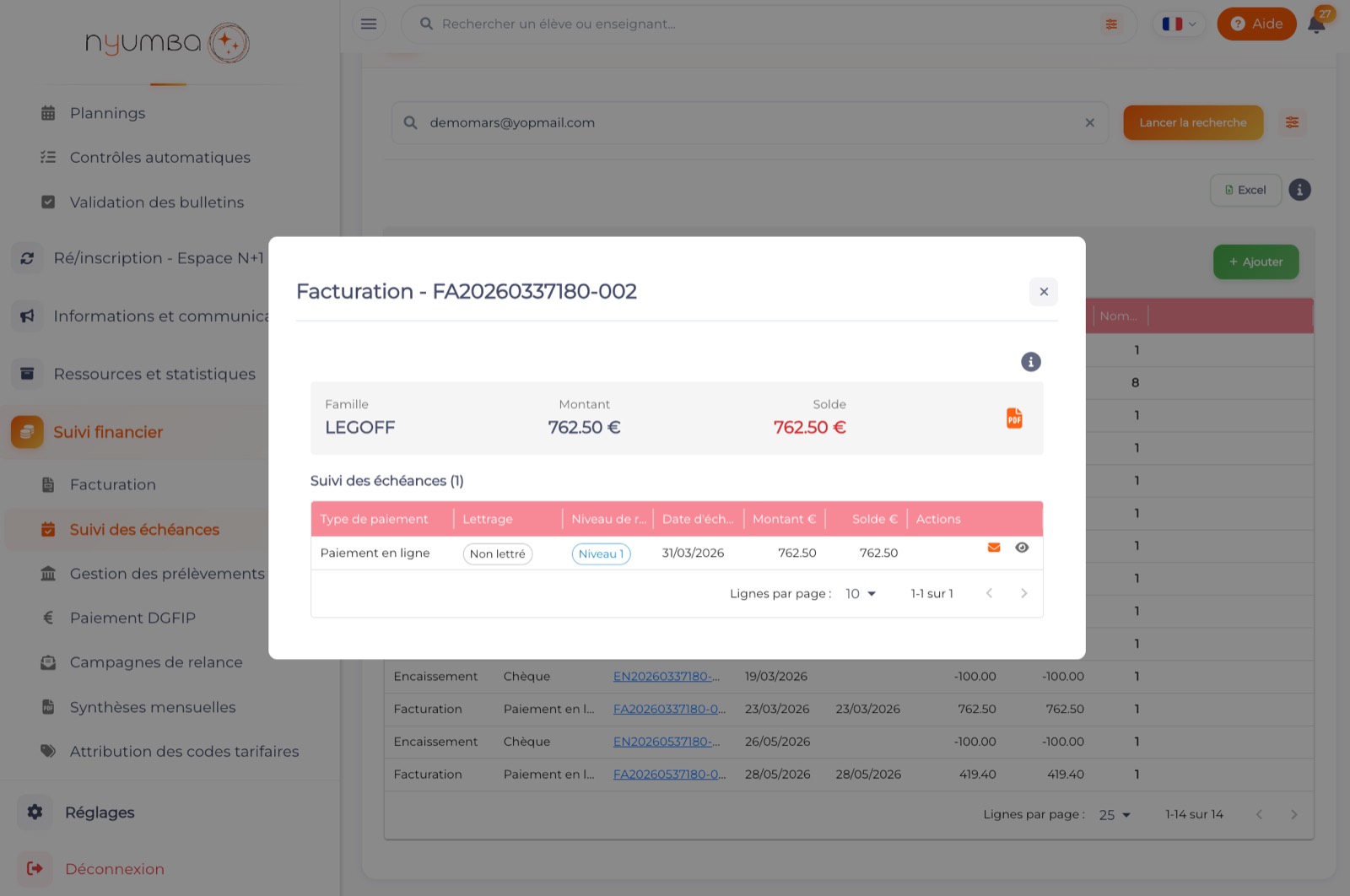Click Déconnexion to log out
The height and width of the screenshot is (896, 1350).
click(115, 869)
